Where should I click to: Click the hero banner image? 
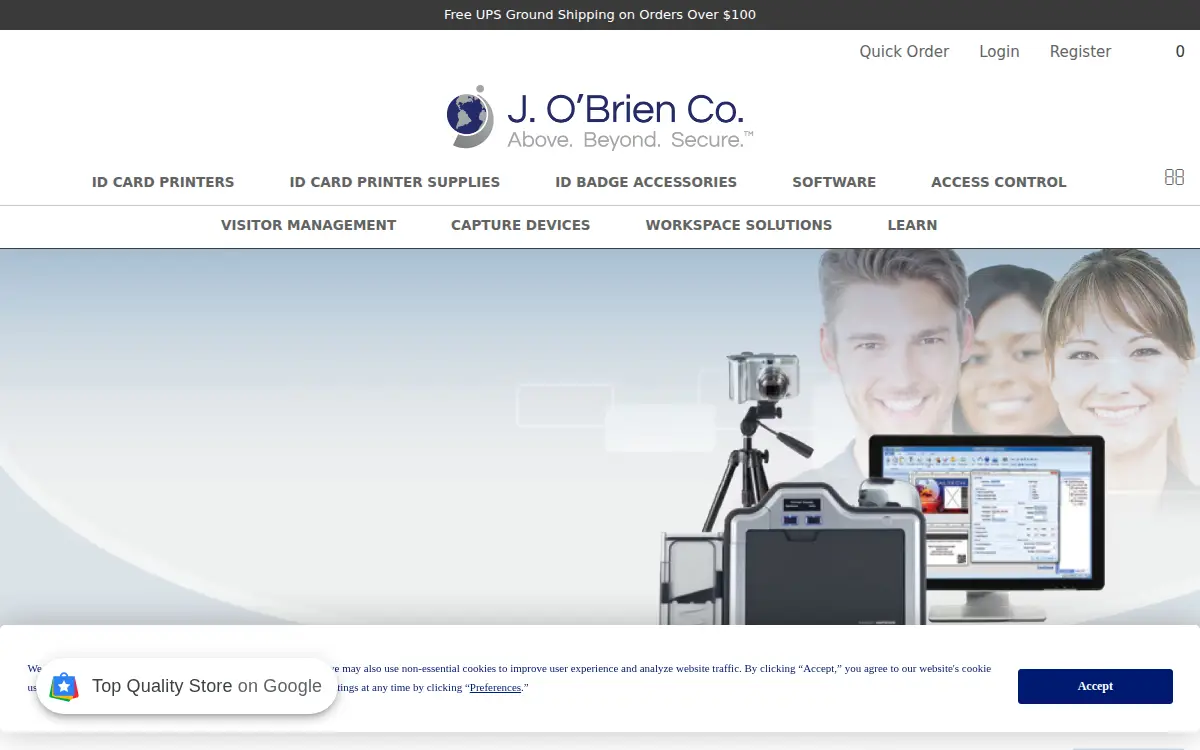click(x=600, y=437)
